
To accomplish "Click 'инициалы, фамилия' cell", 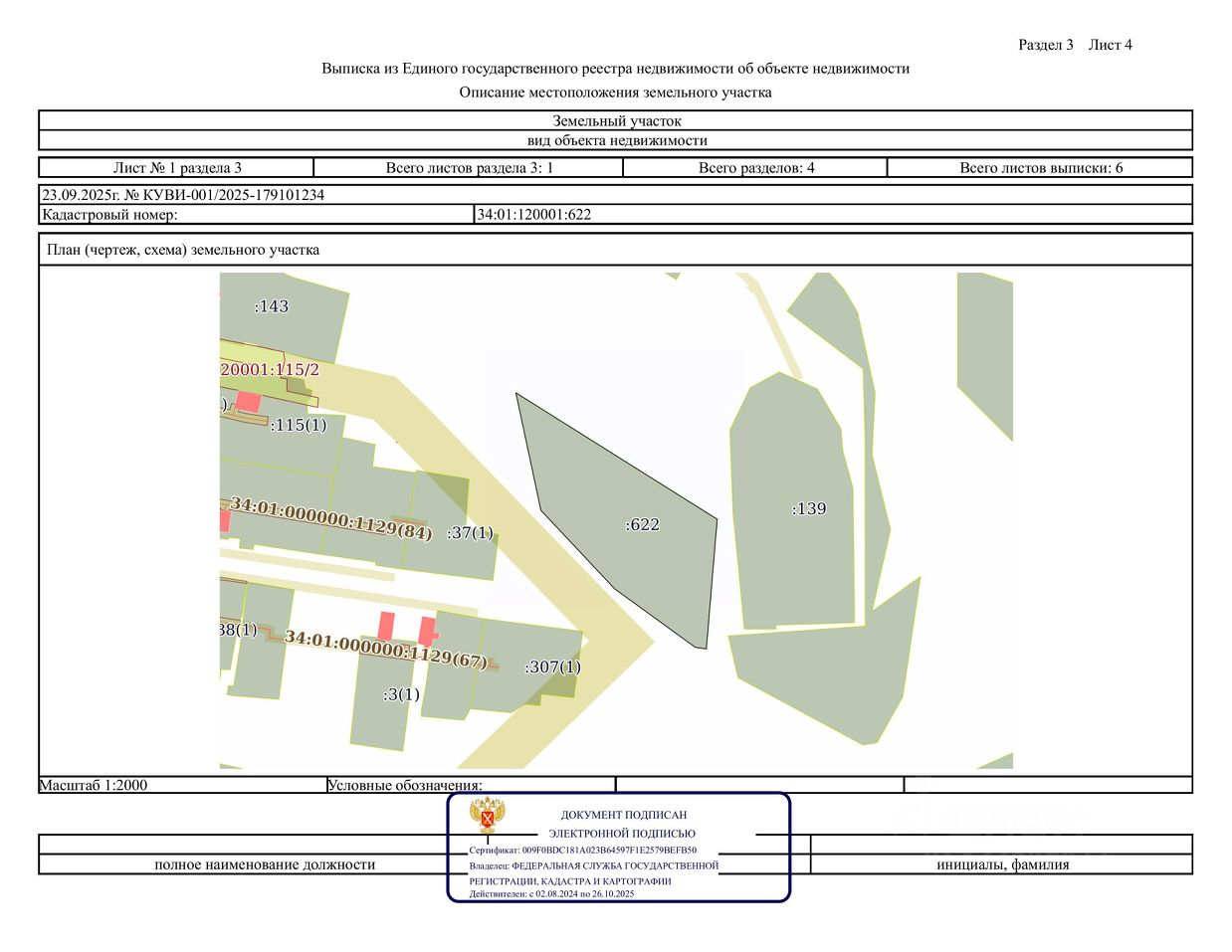I will pyautogui.click(x=1002, y=864).
